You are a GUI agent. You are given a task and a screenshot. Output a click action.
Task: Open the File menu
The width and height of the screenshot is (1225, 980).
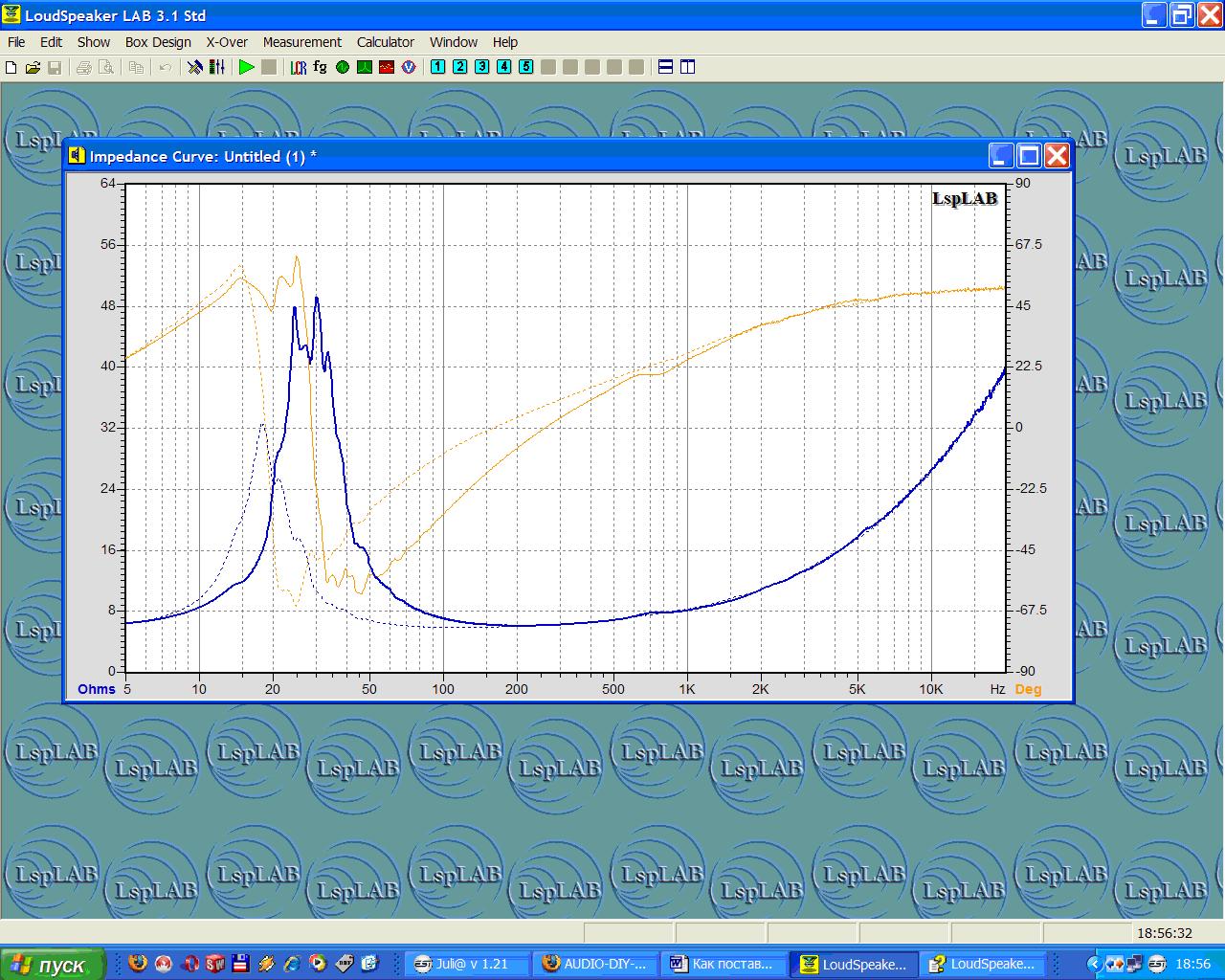coord(16,42)
